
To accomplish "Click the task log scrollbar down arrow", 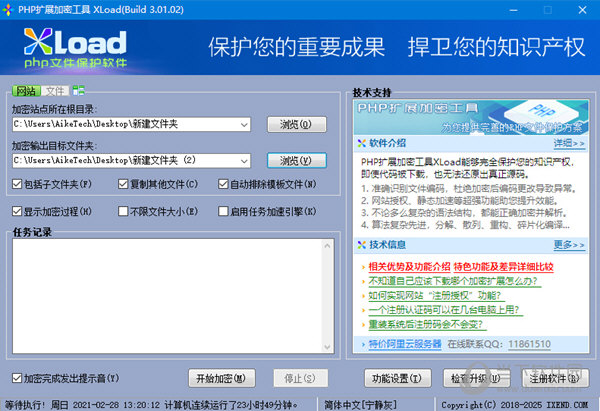I will 327,347.
